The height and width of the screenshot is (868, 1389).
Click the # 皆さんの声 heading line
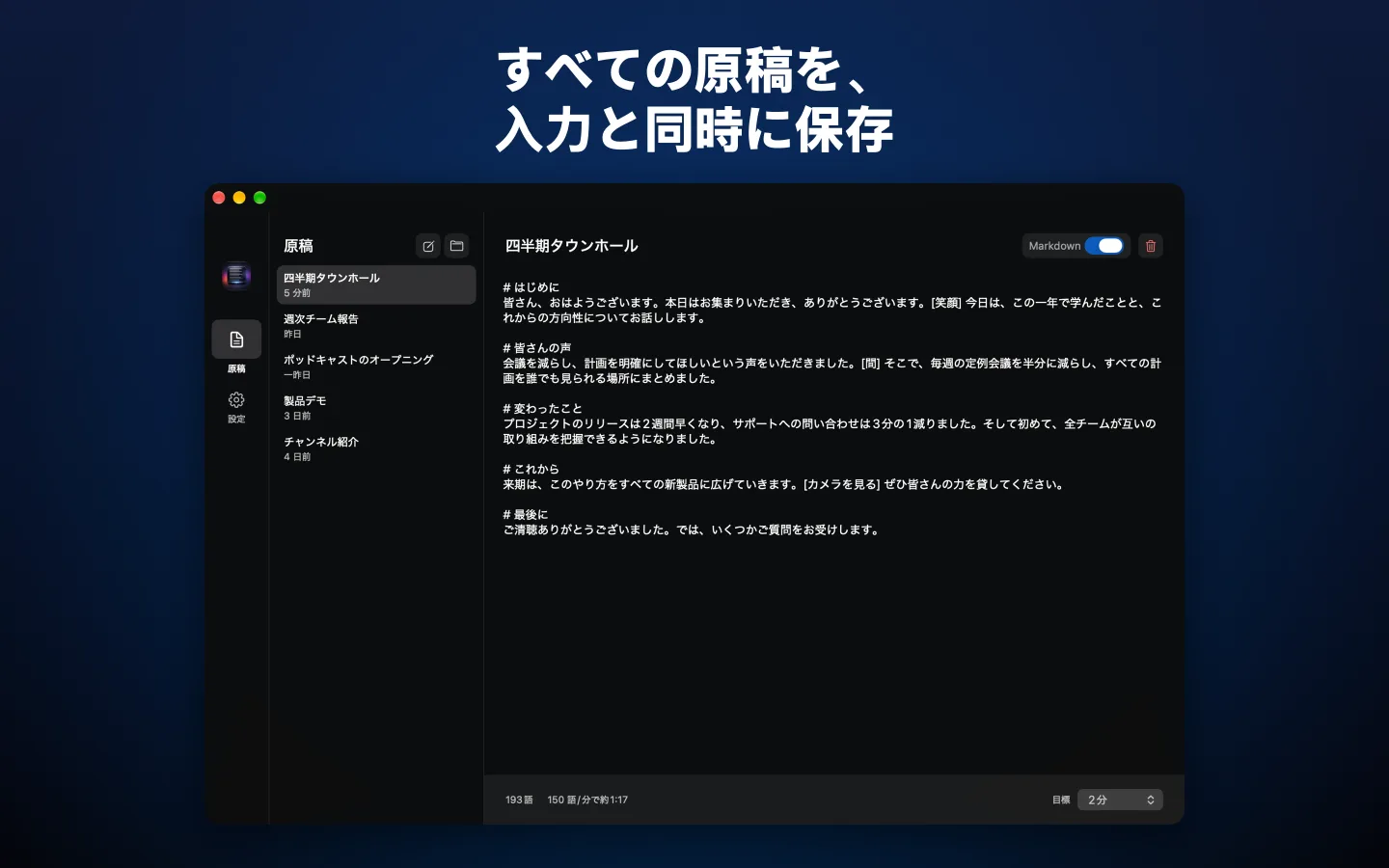537,348
